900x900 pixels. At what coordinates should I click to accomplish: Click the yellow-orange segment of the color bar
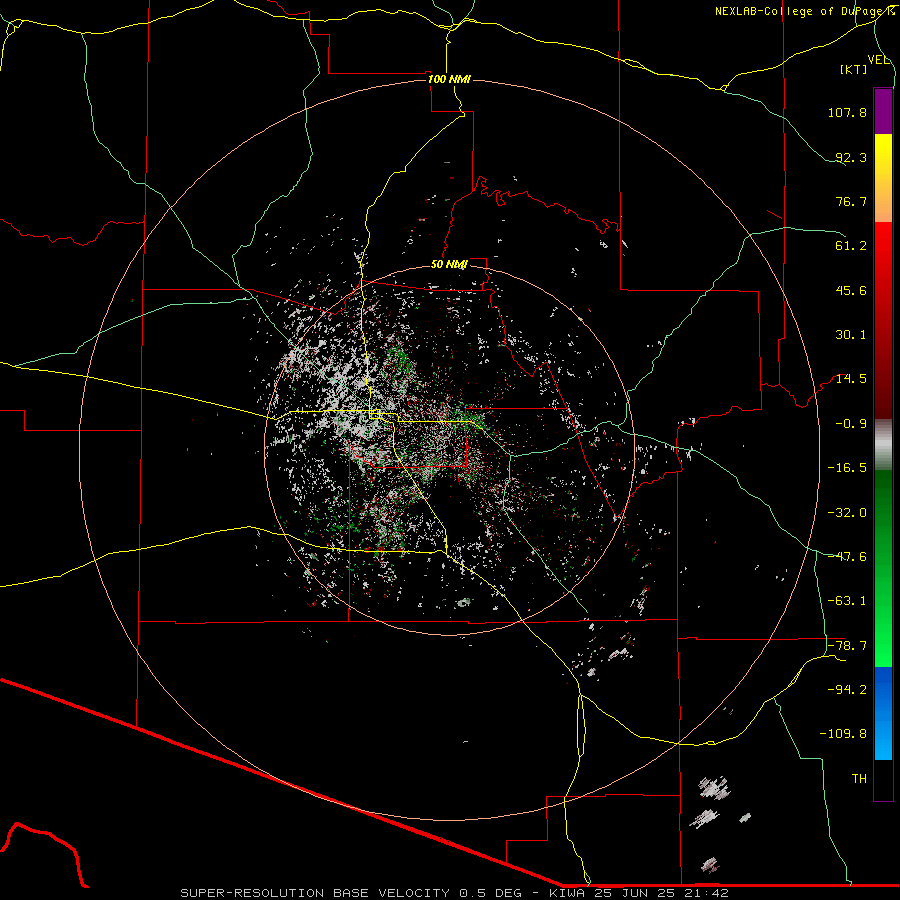coord(883,178)
